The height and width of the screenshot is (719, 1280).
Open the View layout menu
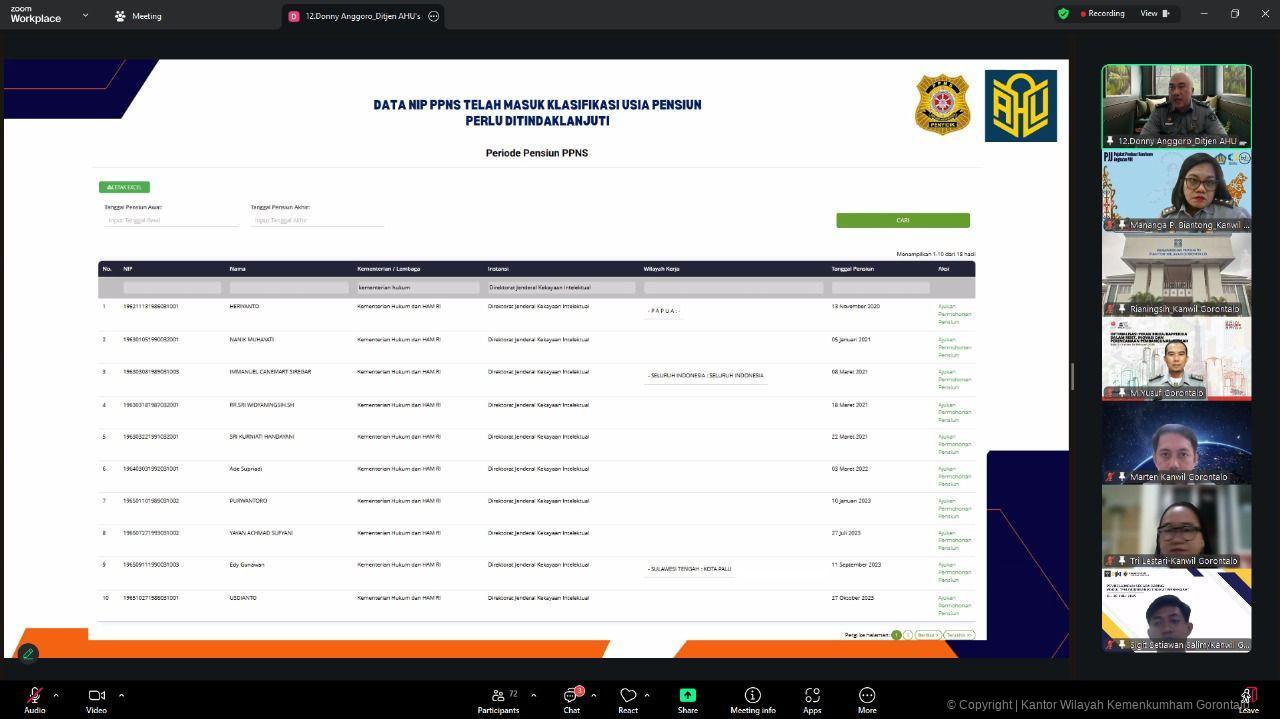click(x=1154, y=14)
